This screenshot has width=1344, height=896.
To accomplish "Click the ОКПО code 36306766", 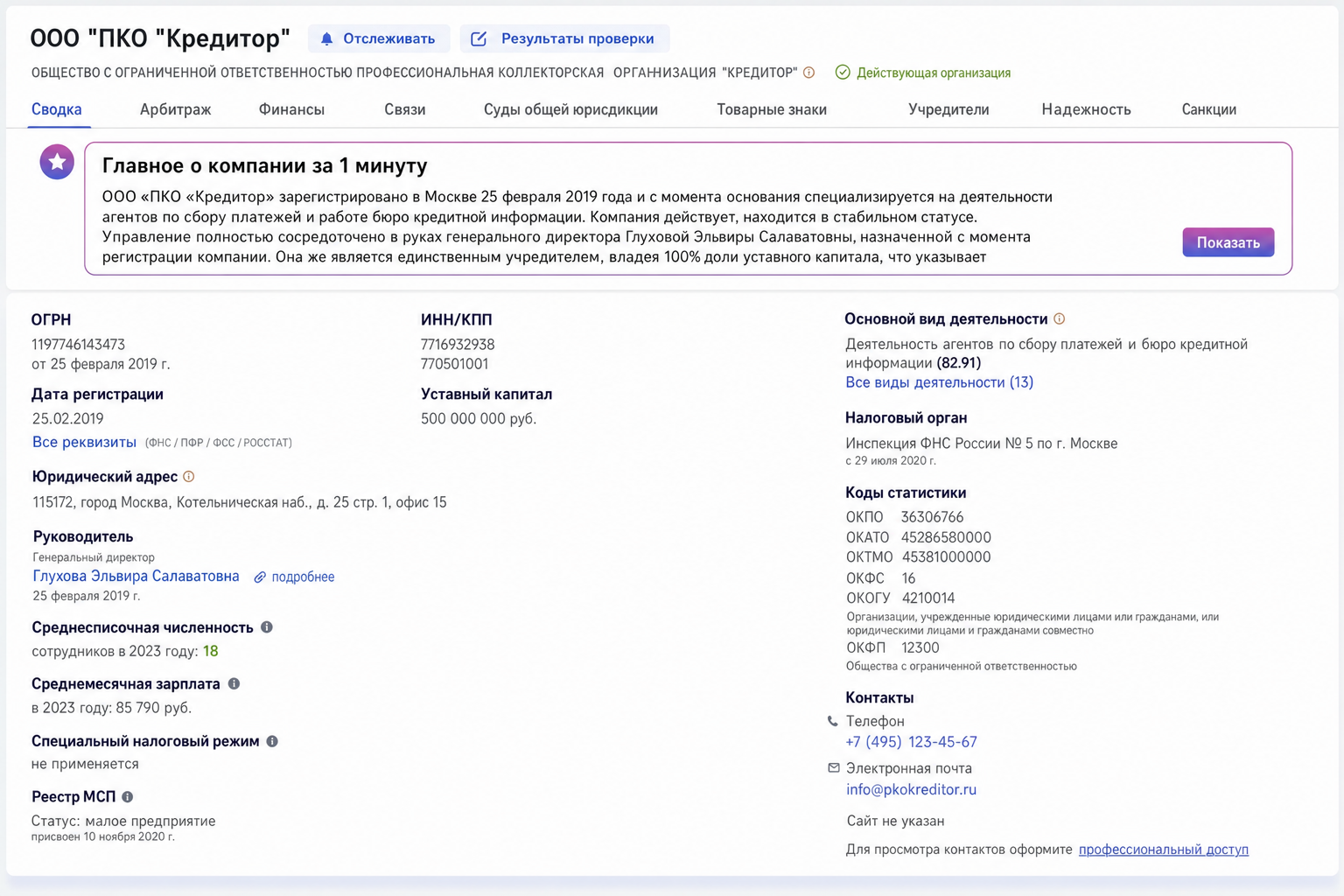I will tap(933, 517).
